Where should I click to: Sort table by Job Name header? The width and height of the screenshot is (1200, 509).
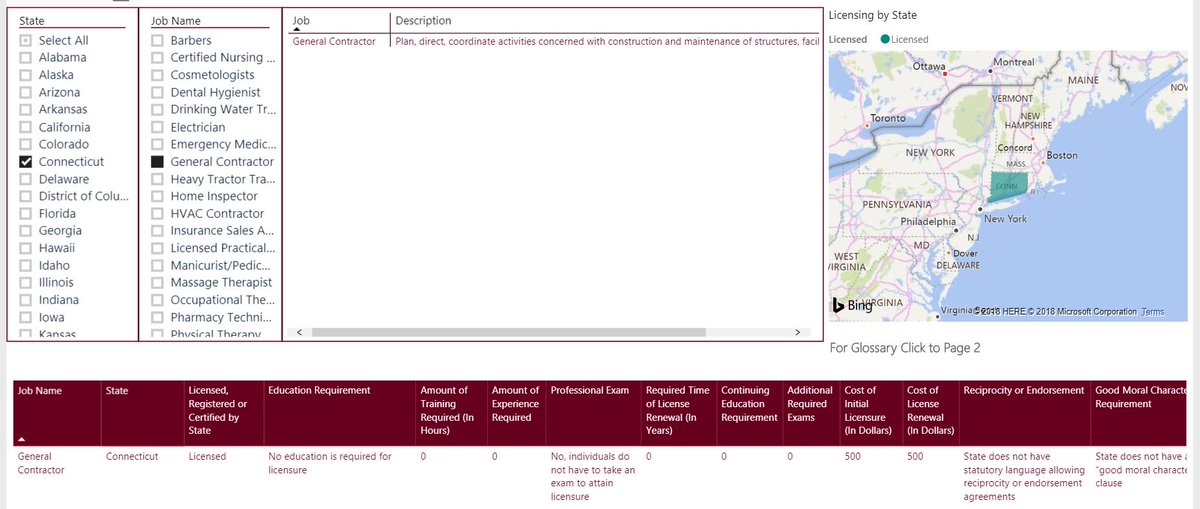pos(56,413)
